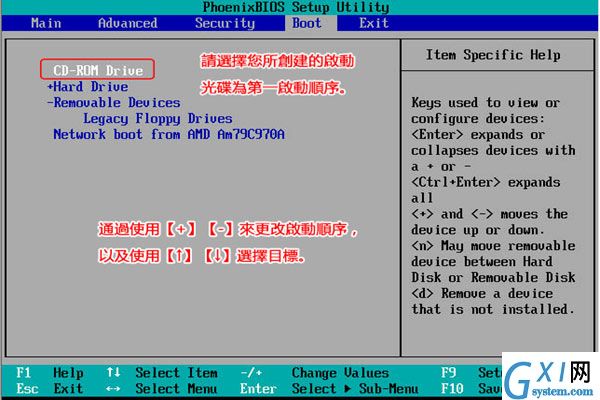Switch to the Advanced tab
The height and width of the screenshot is (400, 600).
pyautogui.click(x=127, y=23)
